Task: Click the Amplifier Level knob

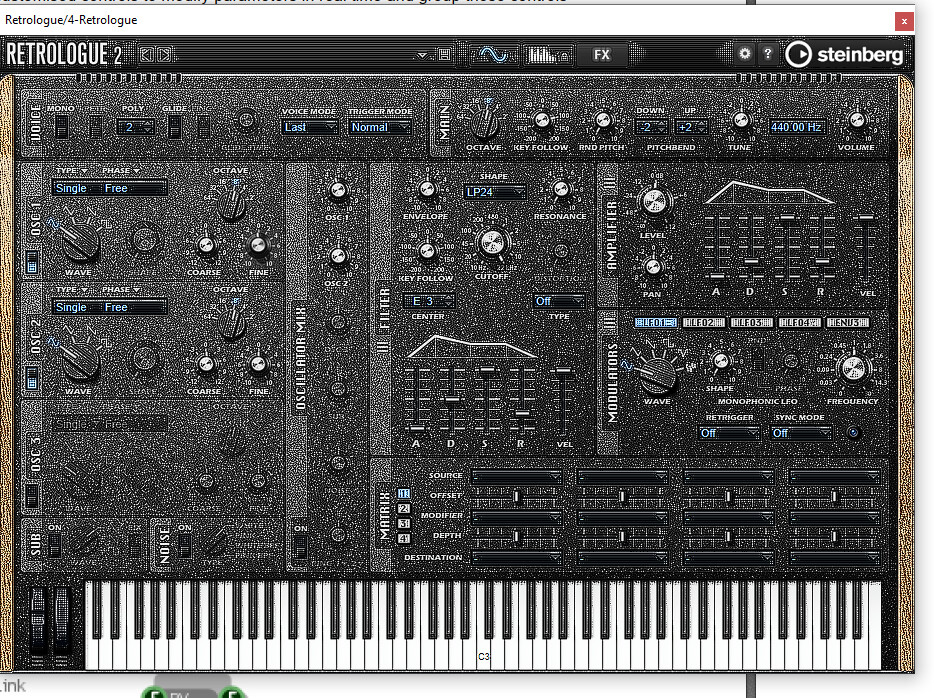Action: click(653, 202)
